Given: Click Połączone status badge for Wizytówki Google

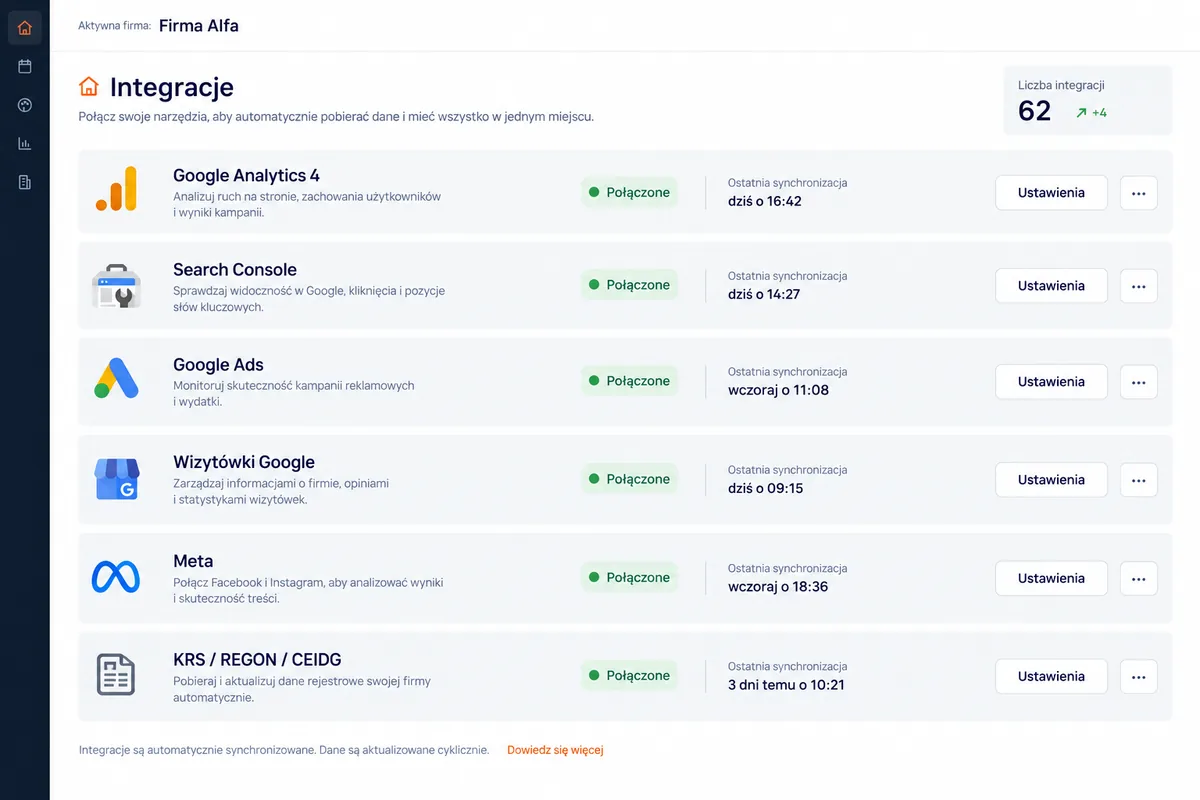Looking at the screenshot, I should [629, 479].
